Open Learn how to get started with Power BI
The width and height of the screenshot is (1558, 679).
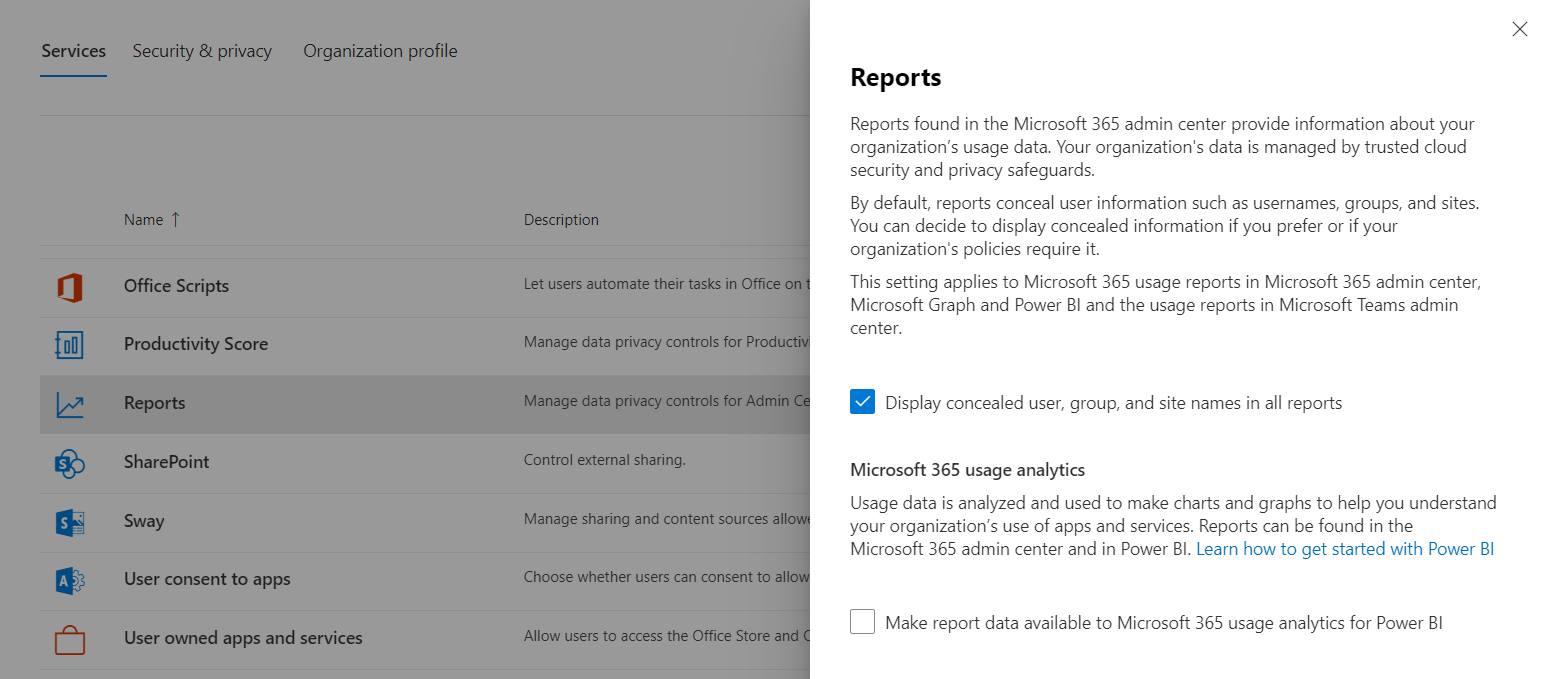point(1345,549)
